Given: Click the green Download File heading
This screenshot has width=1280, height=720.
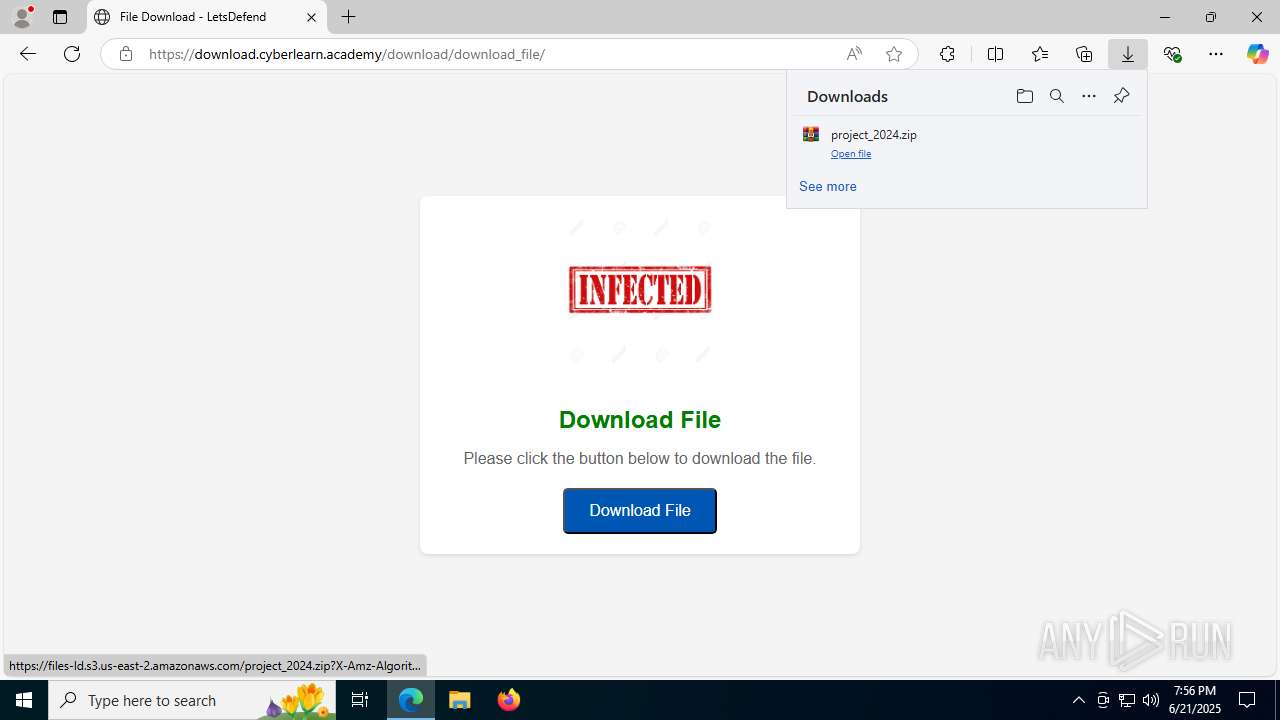Looking at the screenshot, I should click(640, 419).
